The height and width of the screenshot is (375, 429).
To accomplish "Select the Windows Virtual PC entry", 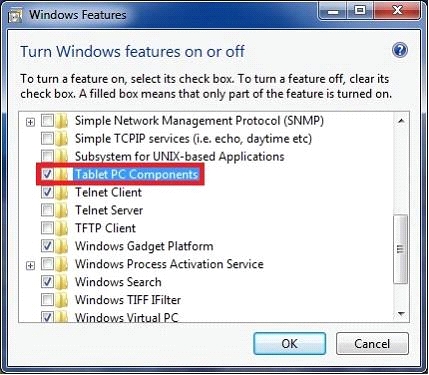I will pyautogui.click(x=126, y=317).
